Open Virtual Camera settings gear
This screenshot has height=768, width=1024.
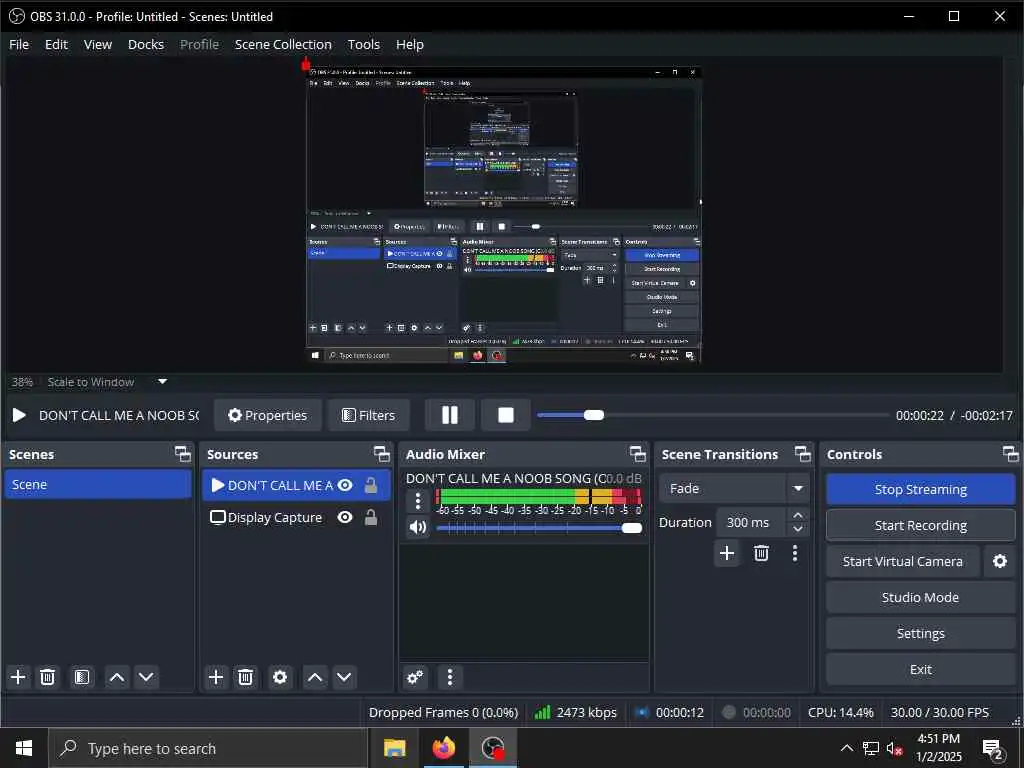pyautogui.click(x=1000, y=561)
